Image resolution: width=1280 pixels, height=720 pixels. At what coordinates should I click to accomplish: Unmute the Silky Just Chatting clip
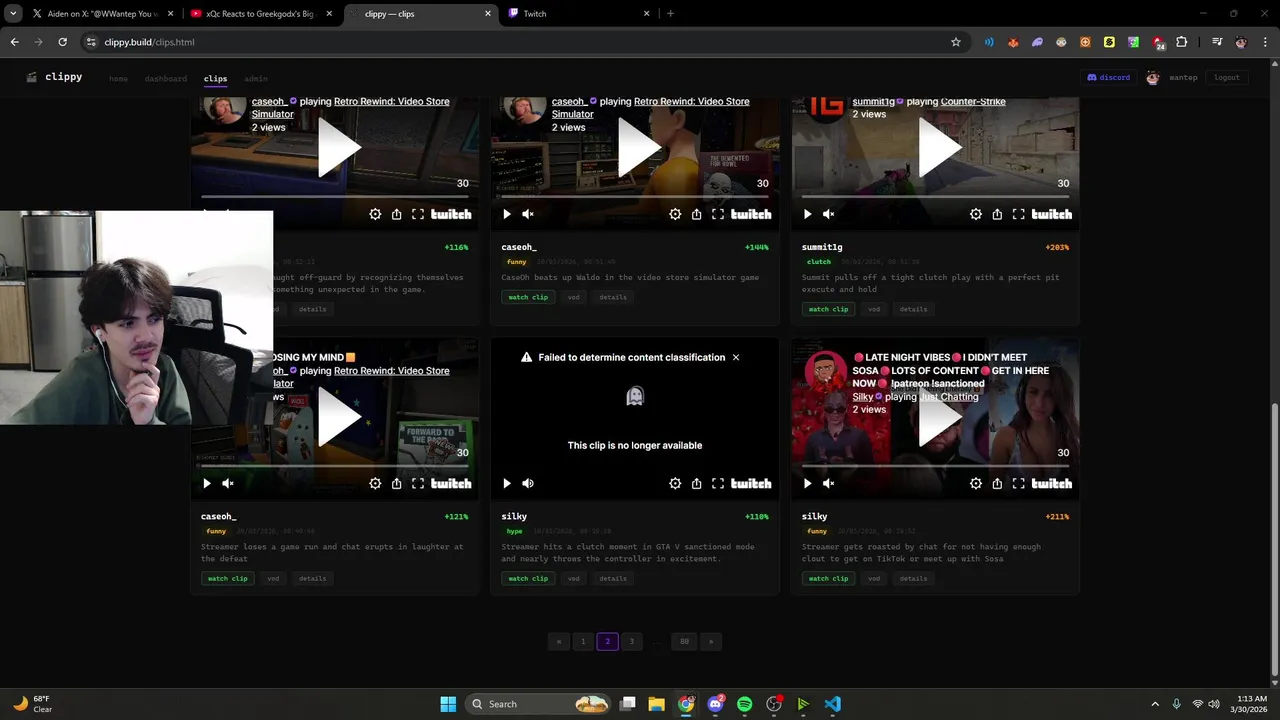tap(829, 483)
